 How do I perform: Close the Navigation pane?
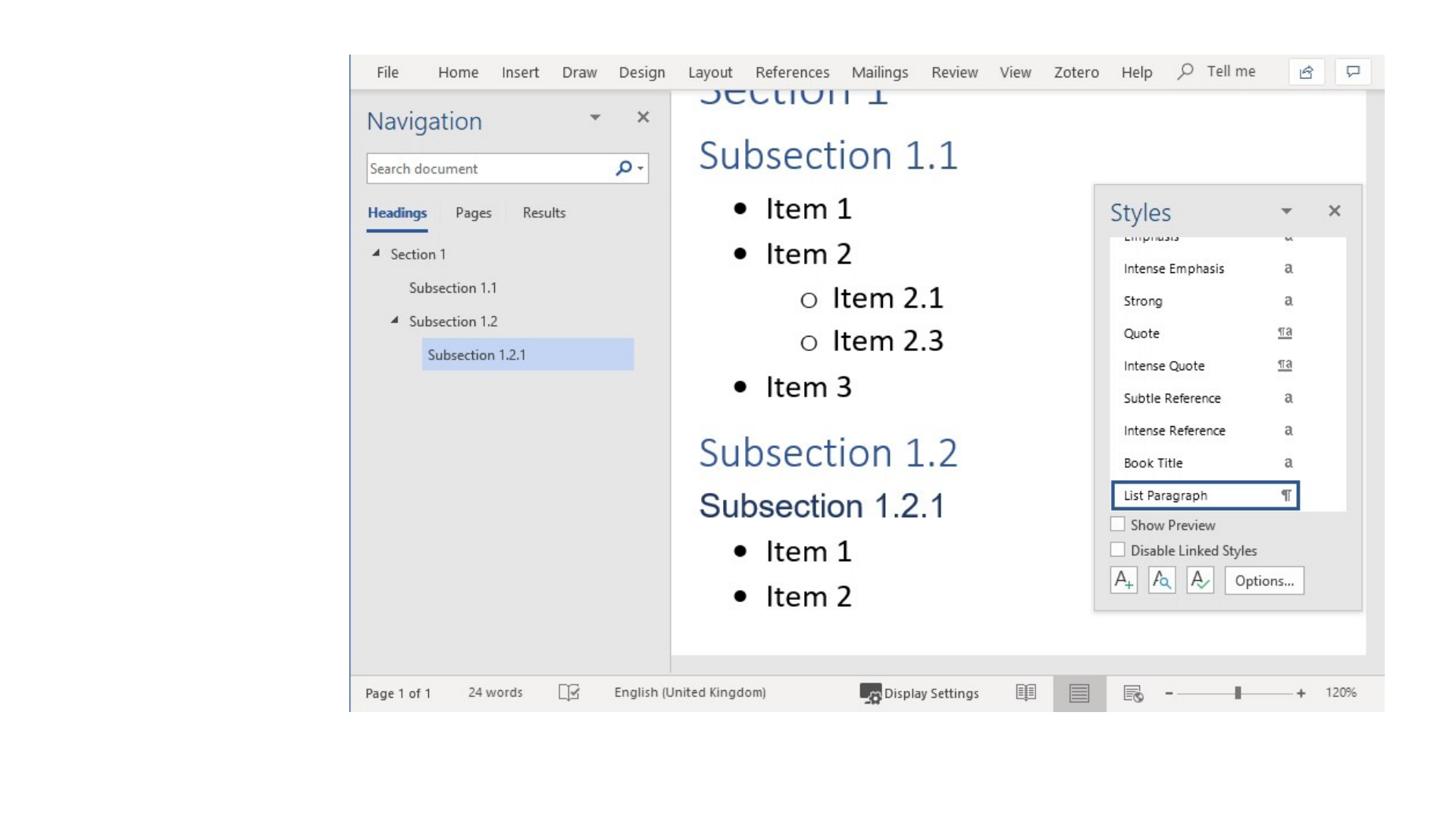pyautogui.click(x=643, y=118)
